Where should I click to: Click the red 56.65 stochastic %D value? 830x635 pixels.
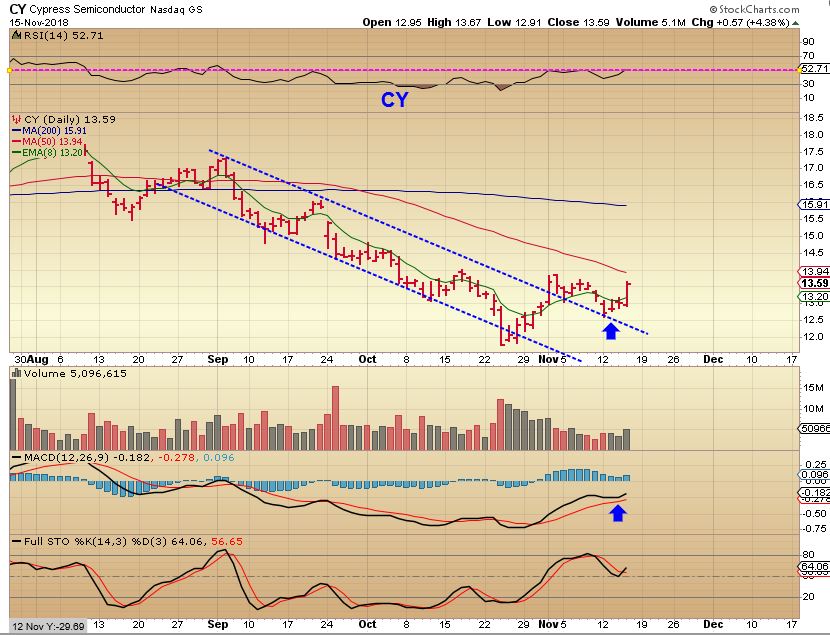pyautogui.click(x=227, y=541)
